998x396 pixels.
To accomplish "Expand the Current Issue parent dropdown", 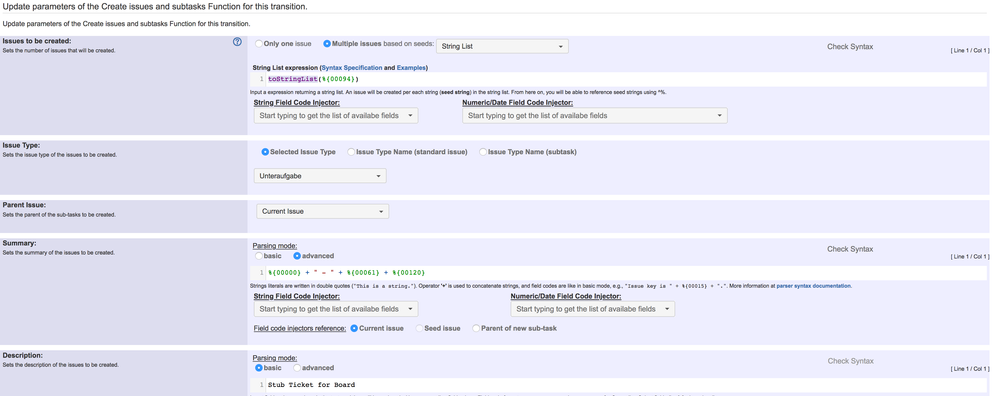I will point(323,211).
